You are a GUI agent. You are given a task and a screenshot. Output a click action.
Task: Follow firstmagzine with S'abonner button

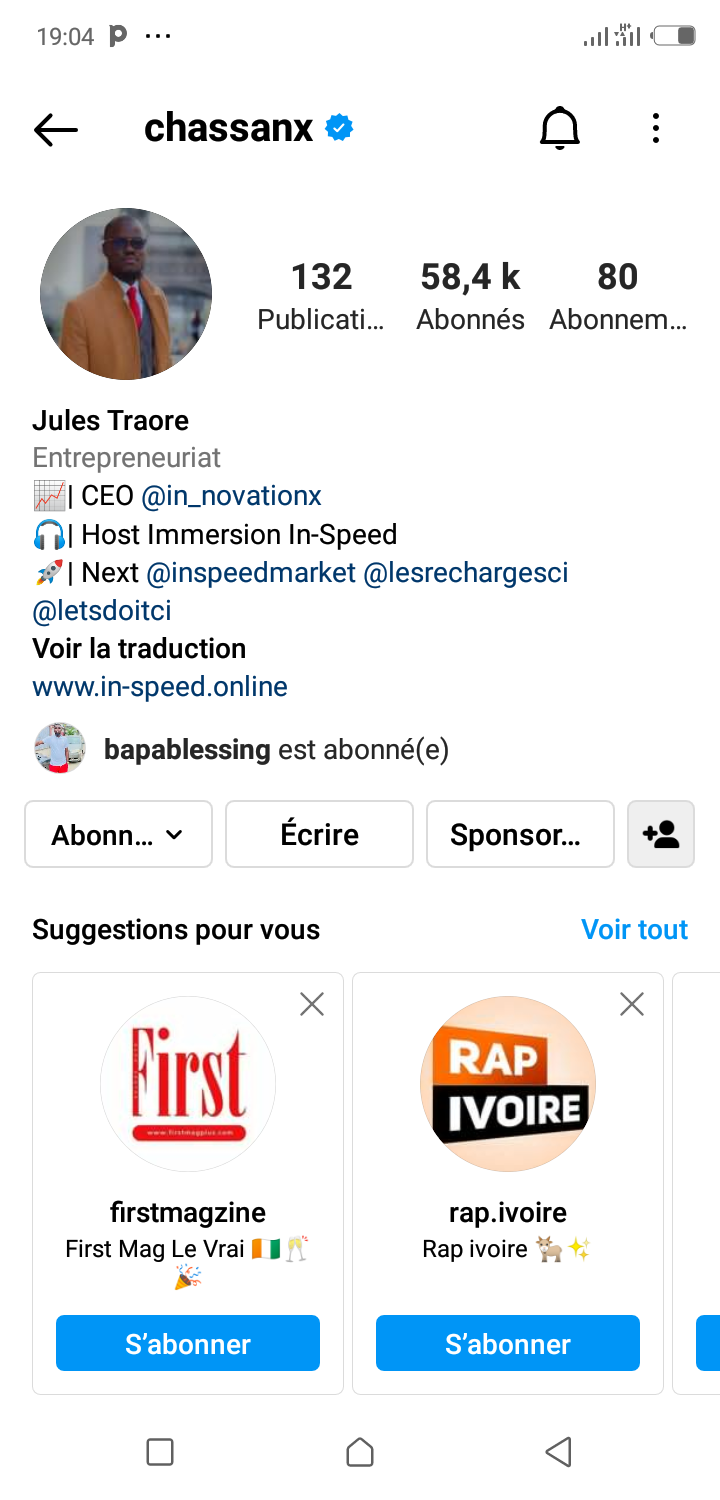pyautogui.click(x=188, y=1343)
